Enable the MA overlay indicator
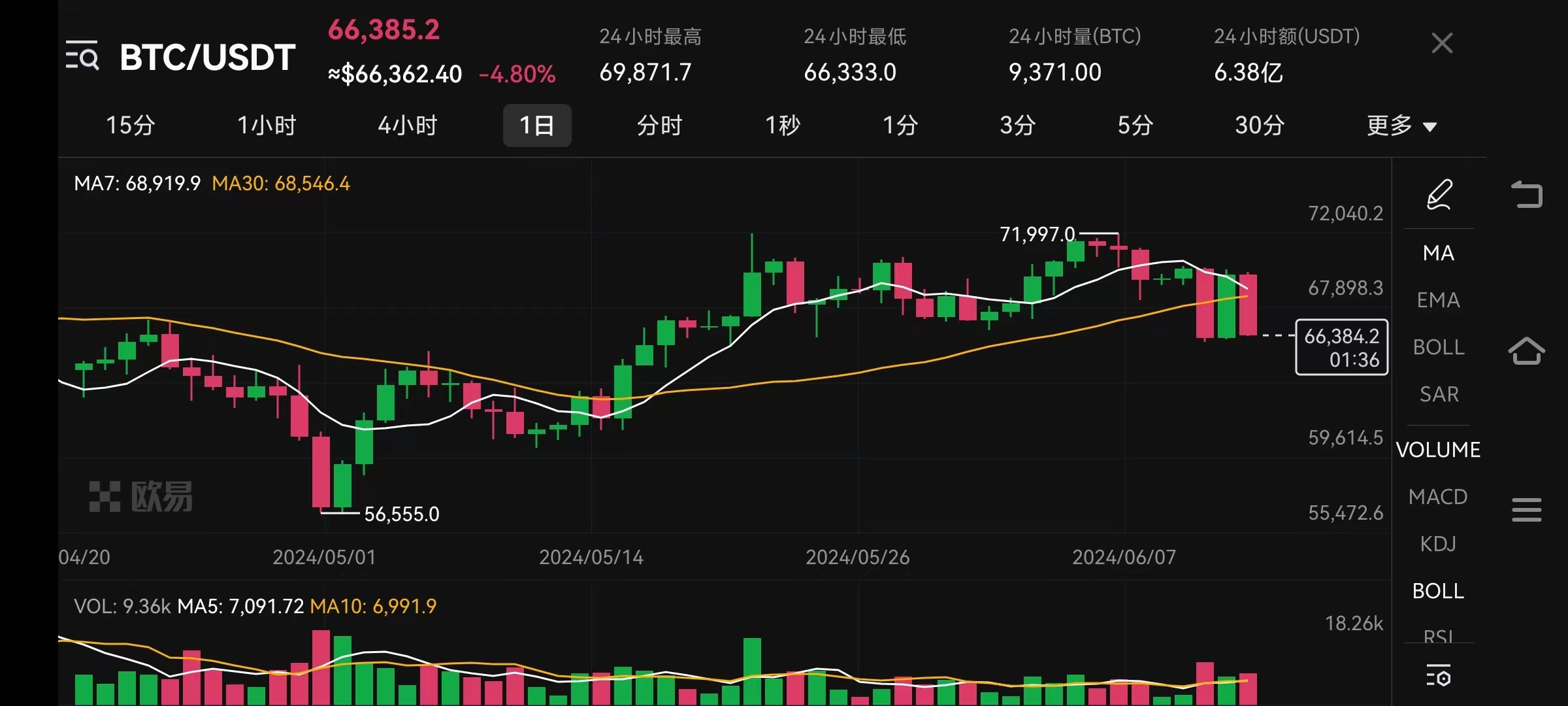 click(x=1439, y=253)
